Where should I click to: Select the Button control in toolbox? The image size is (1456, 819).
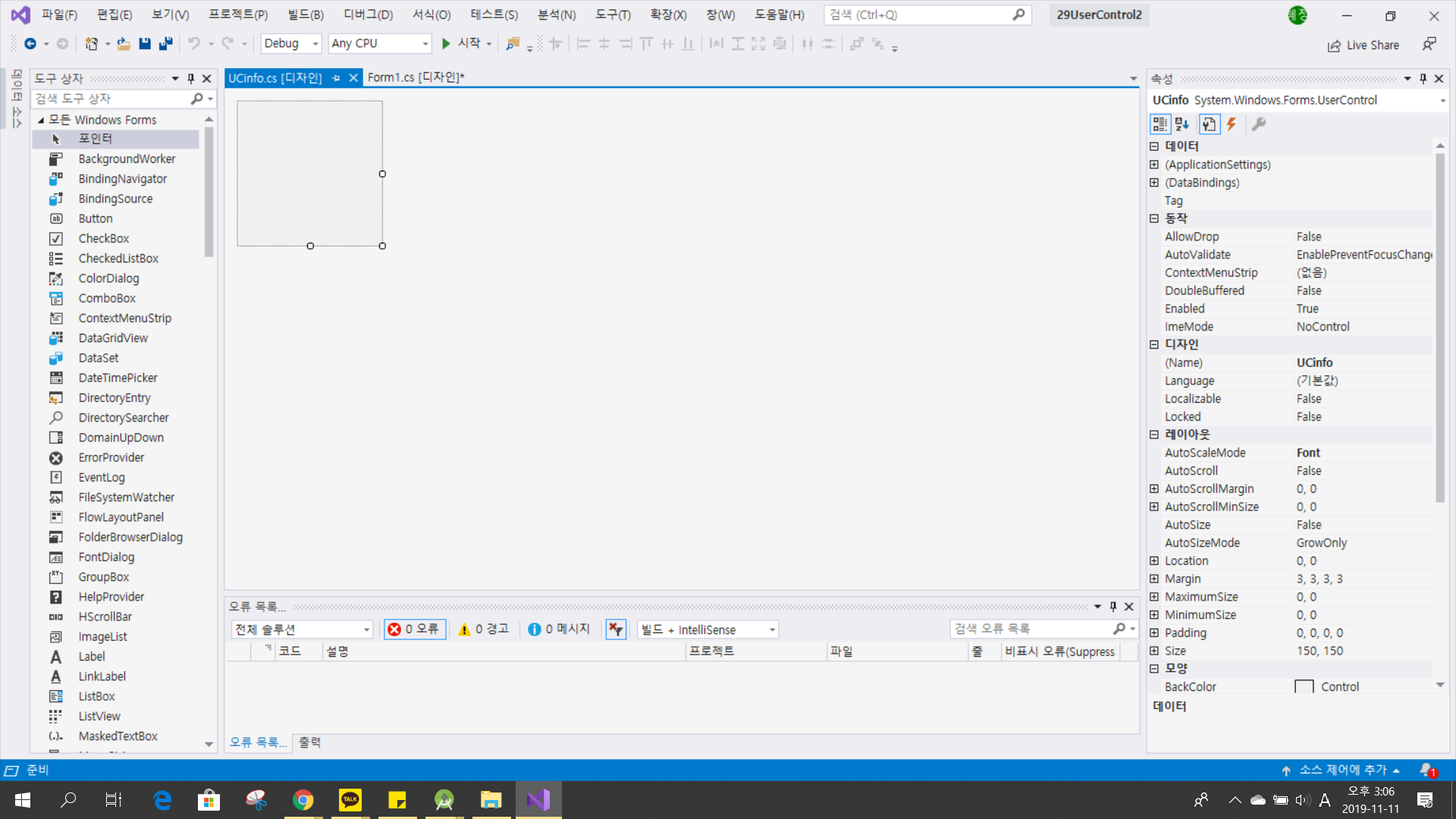[x=96, y=218]
